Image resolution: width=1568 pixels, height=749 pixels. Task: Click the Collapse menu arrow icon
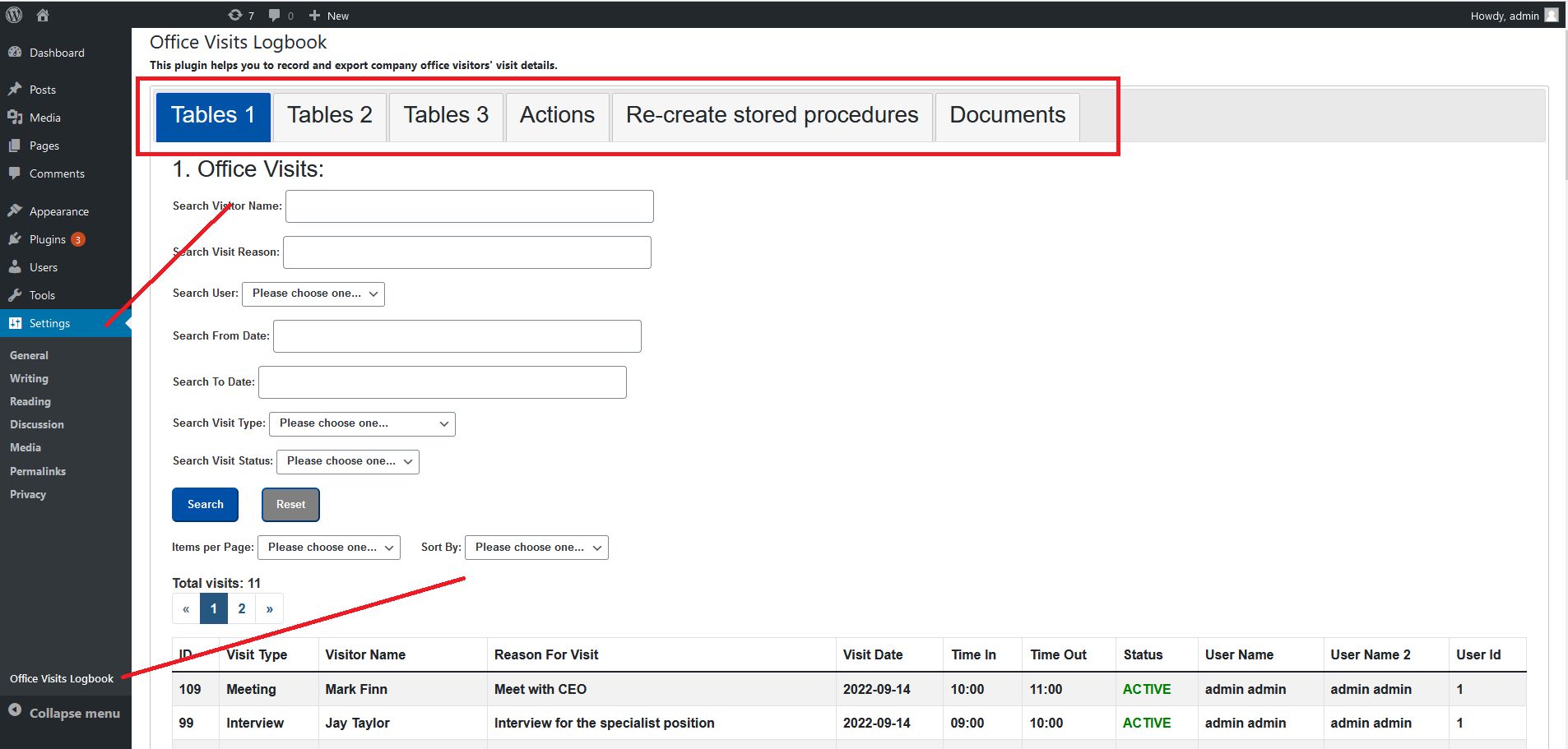click(15, 710)
